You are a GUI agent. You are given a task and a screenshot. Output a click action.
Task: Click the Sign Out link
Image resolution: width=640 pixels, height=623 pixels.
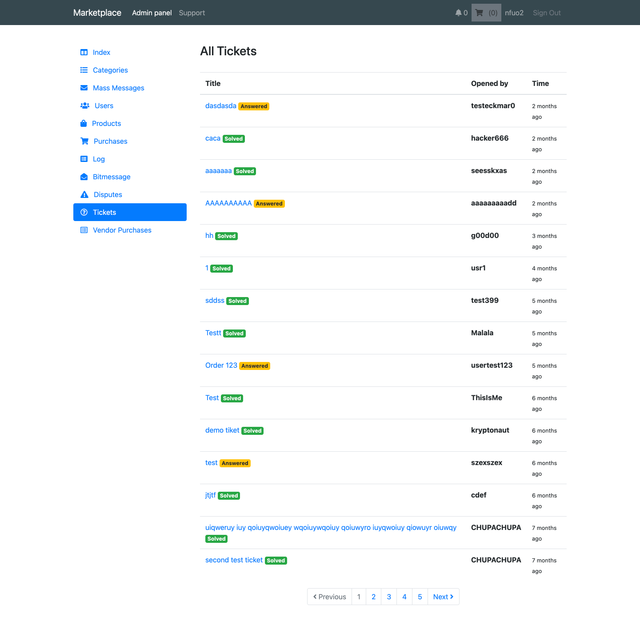point(546,13)
